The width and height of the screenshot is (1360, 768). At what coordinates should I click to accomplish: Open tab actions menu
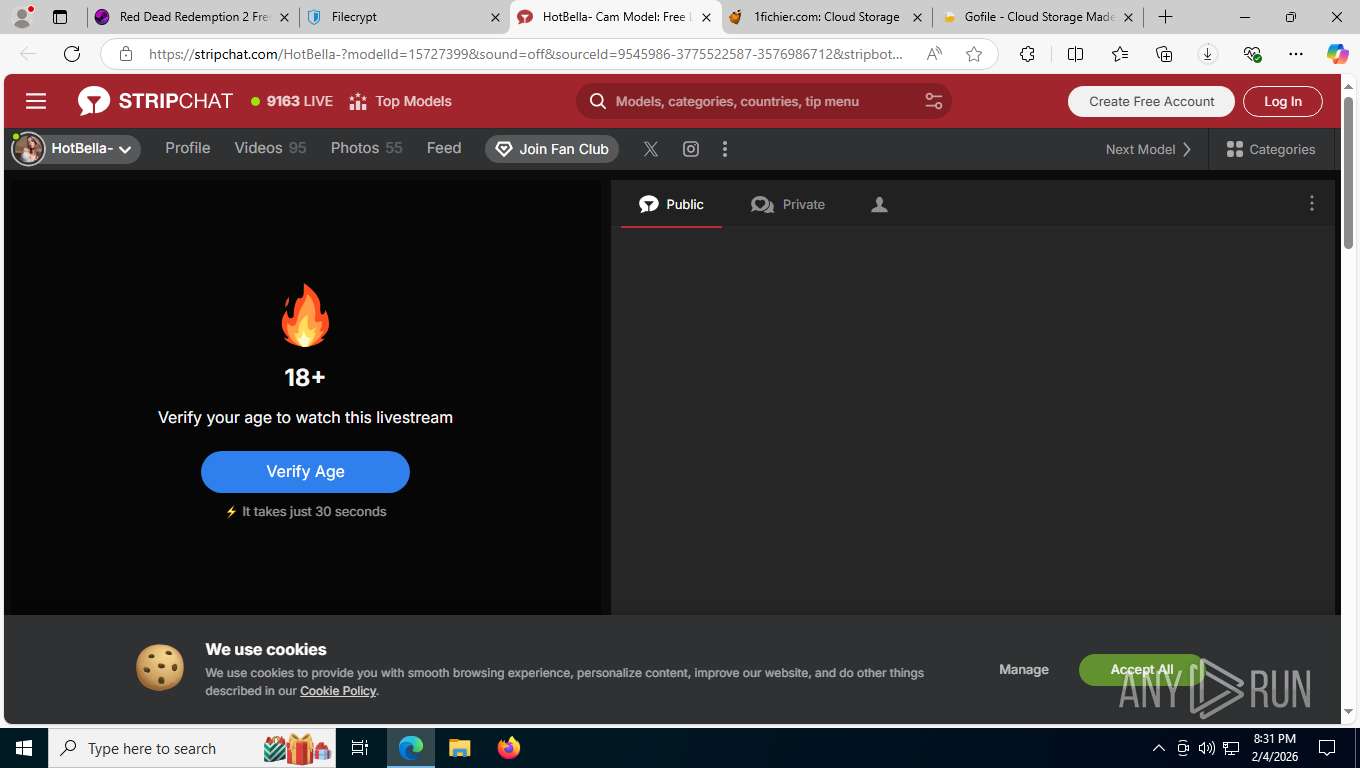coord(60,17)
